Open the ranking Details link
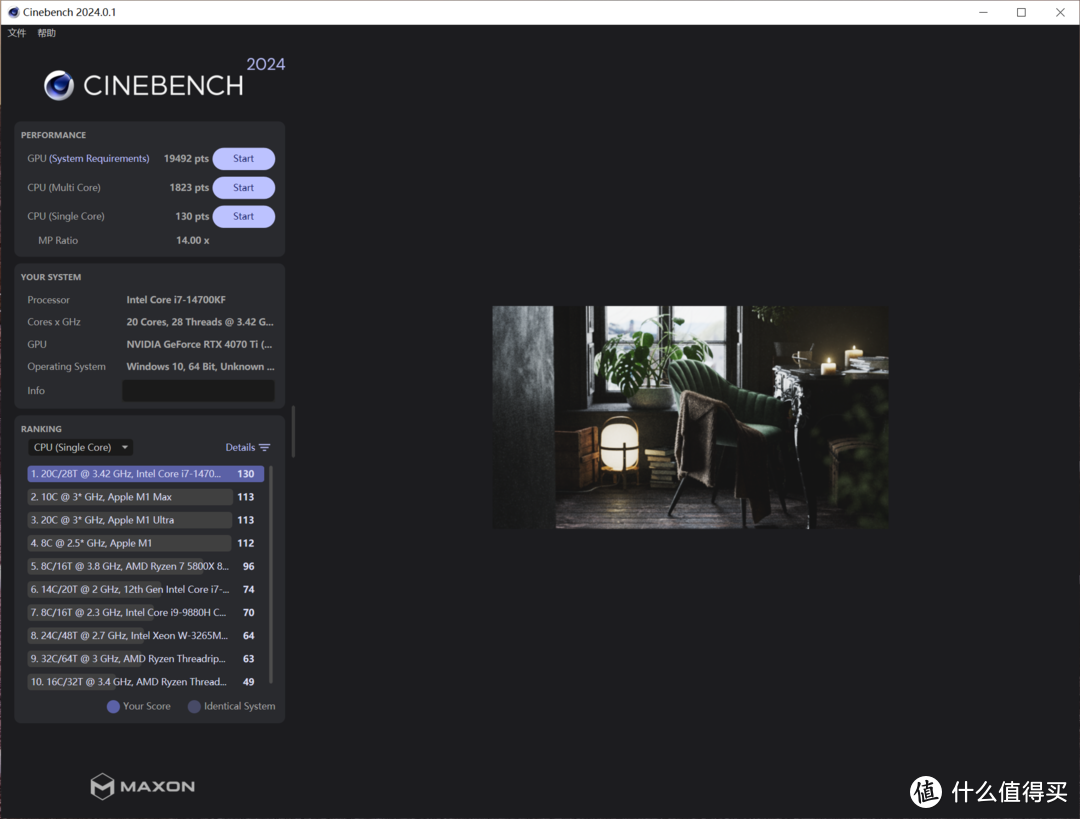This screenshot has width=1080, height=819. (240, 448)
